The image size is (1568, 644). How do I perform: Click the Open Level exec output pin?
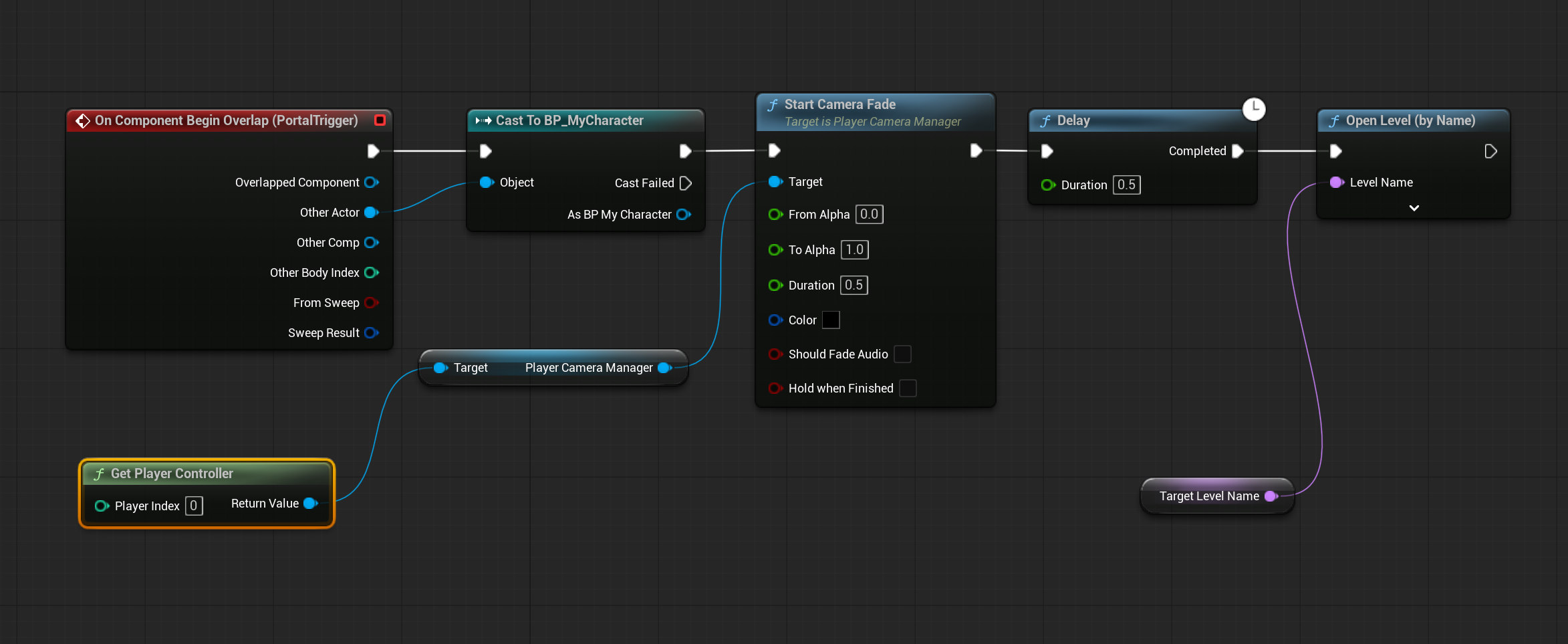(x=1490, y=151)
